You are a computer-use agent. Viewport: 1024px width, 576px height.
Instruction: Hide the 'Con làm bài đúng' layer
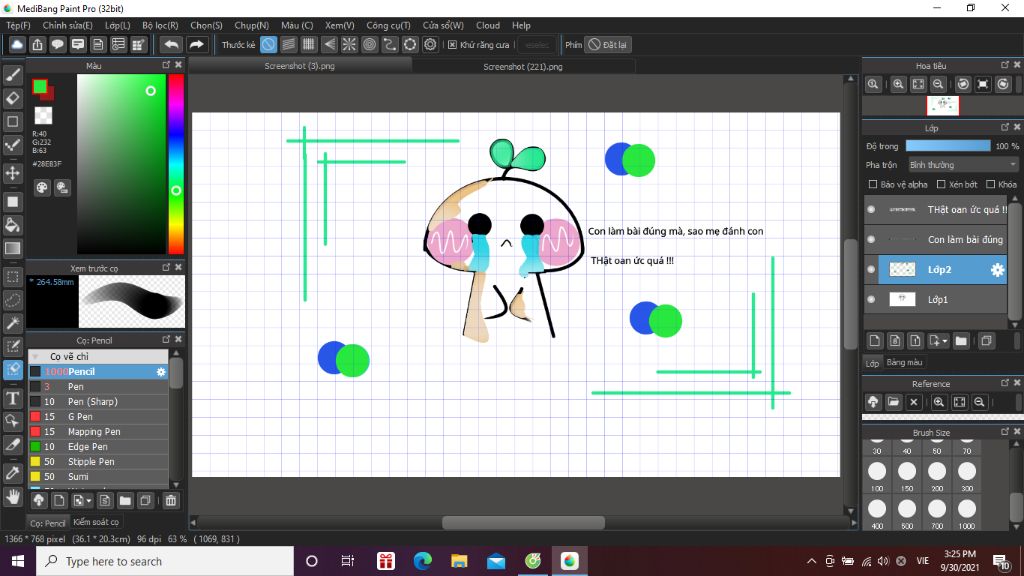[x=871, y=240]
